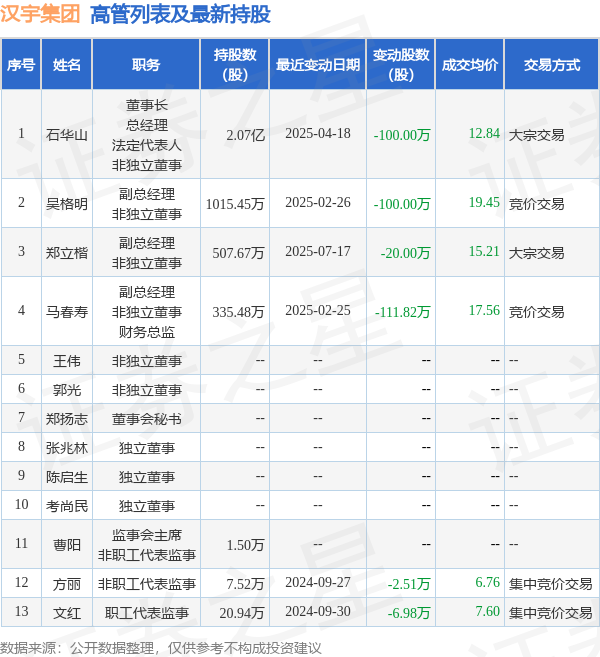Click the date 2024-09-27

318,582
